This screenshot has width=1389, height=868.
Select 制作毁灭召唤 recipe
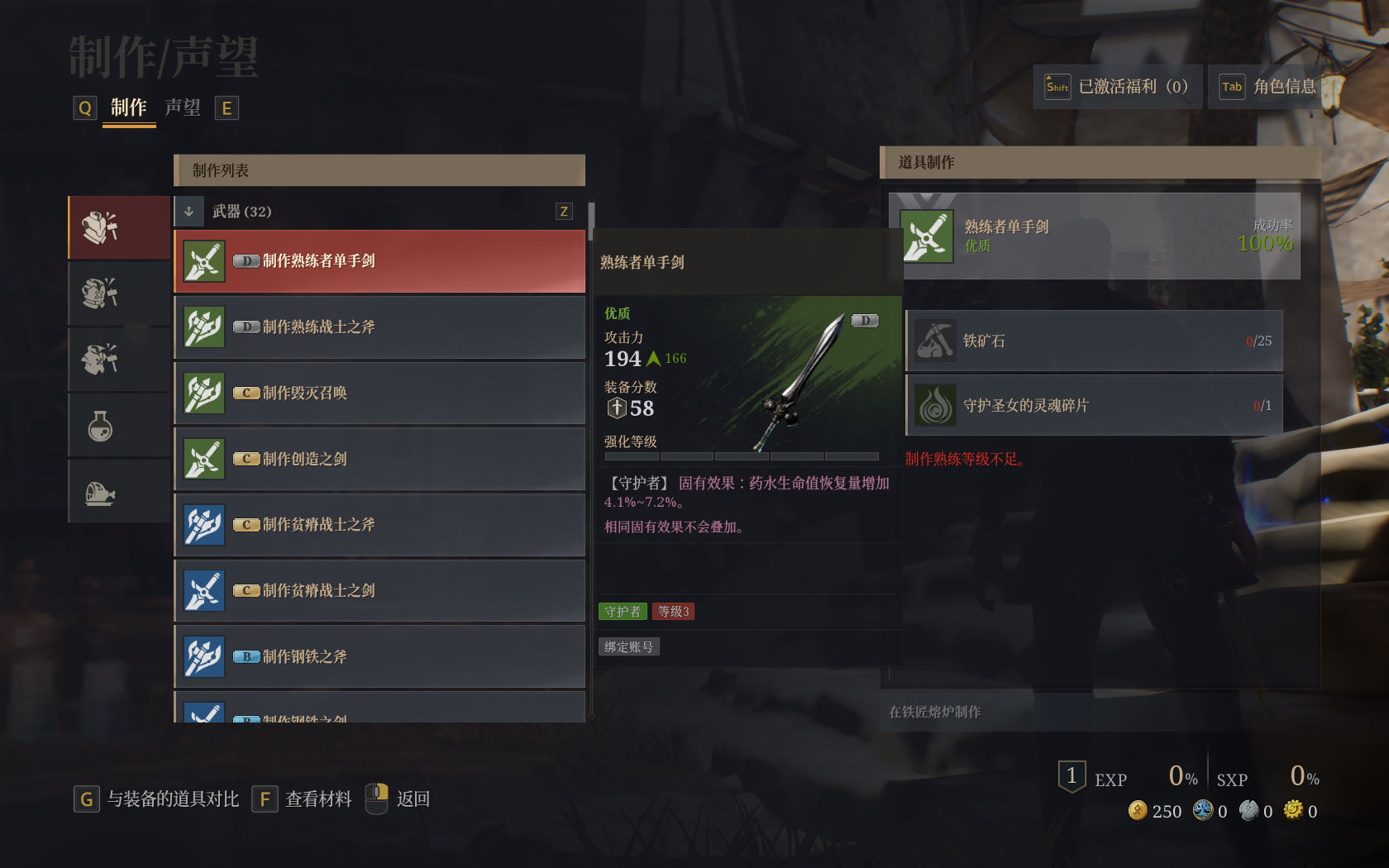coord(379,393)
